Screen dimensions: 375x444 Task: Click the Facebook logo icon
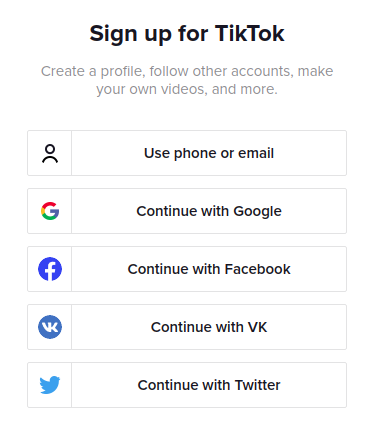tap(50, 269)
